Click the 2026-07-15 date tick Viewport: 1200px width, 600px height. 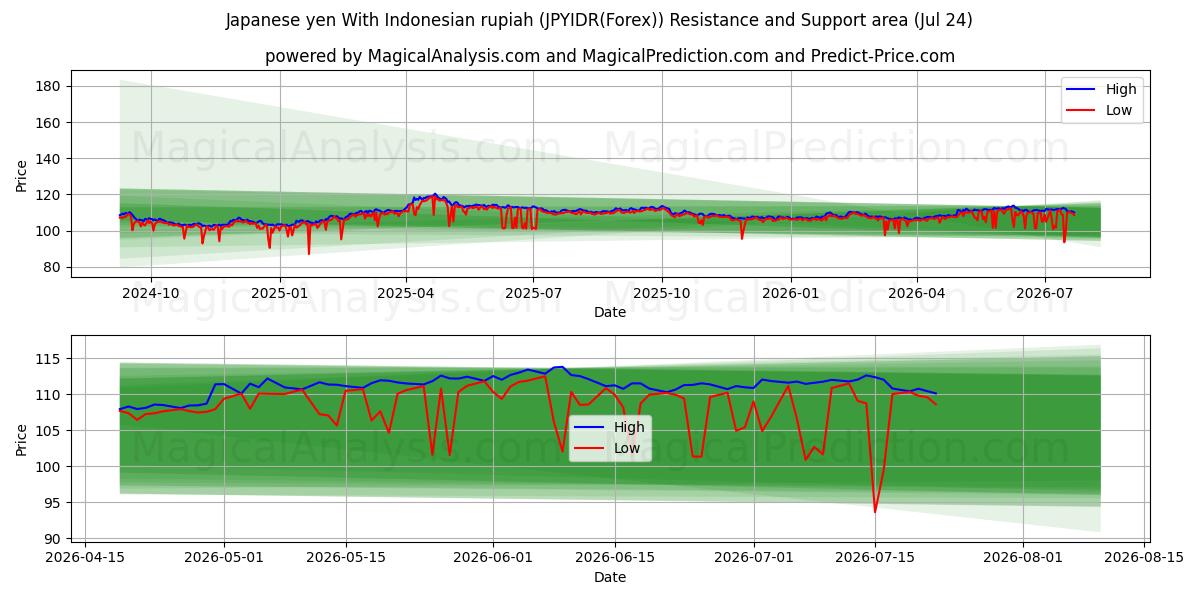pyautogui.click(x=875, y=557)
